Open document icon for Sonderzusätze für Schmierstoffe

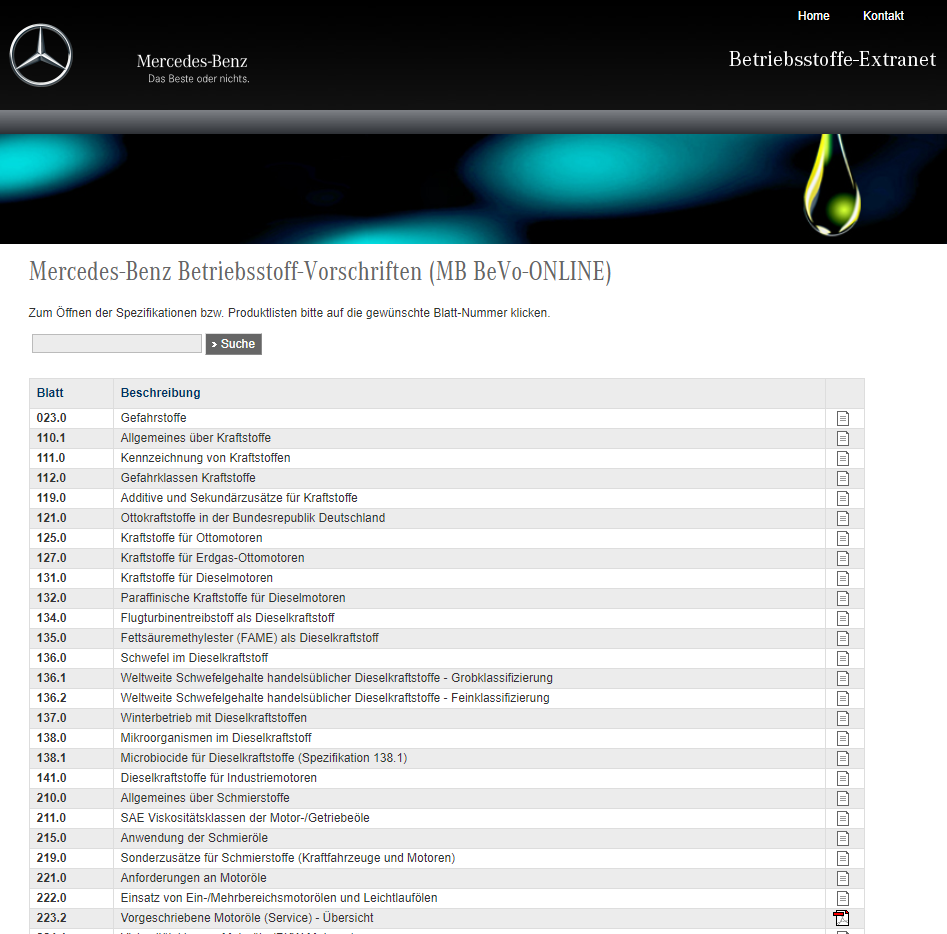(843, 858)
